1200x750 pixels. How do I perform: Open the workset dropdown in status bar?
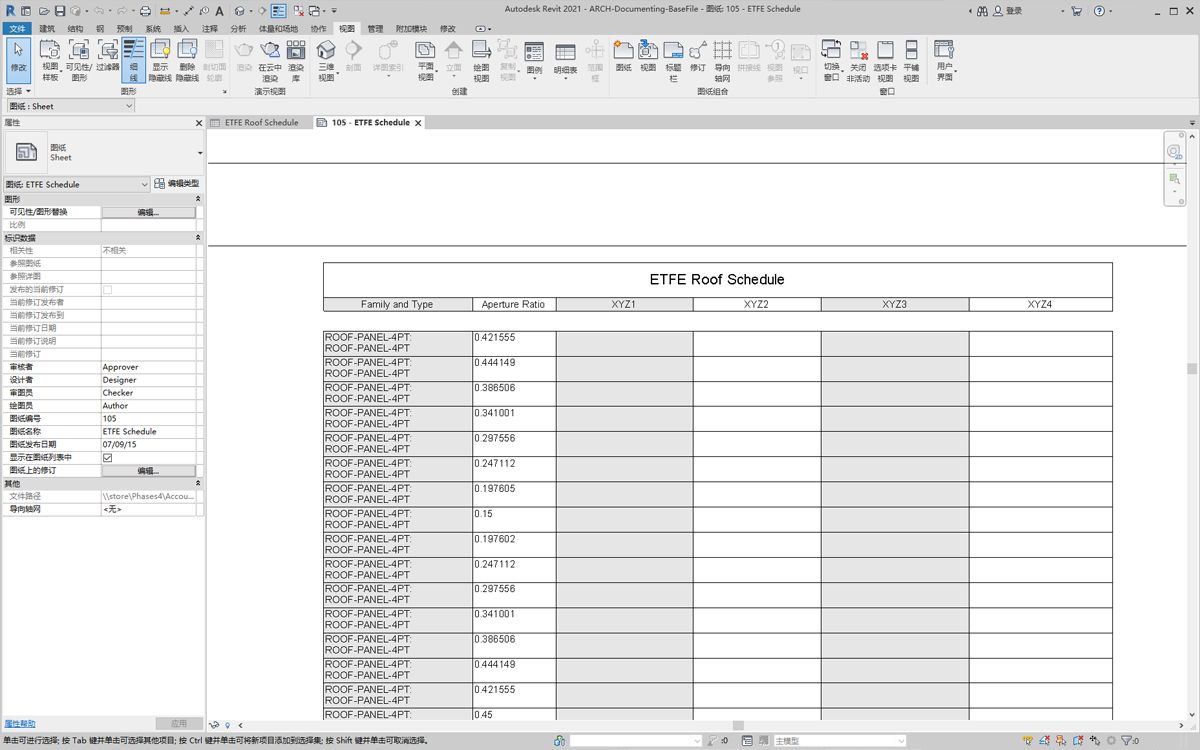tap(636, 741)
